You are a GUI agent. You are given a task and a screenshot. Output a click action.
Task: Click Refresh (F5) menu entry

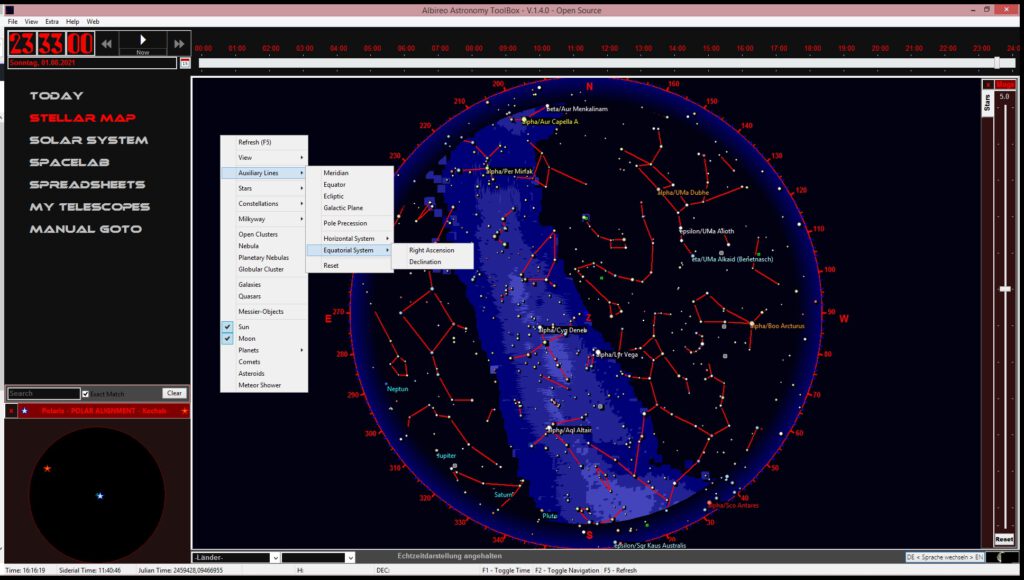point(264,142)
